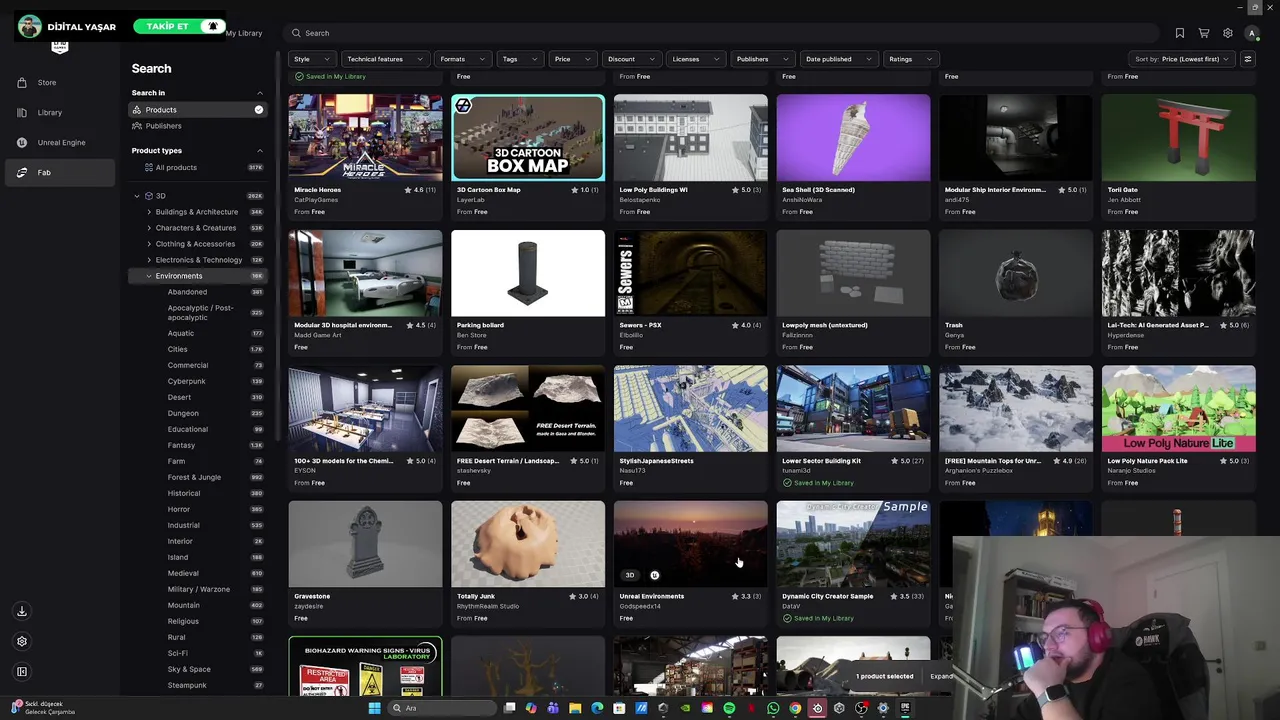Image resolution: width=1280 pixels, height=720 pixels.
Task: Open Low Poly Nature Pack Lite thumbnail
Action: click(1178, 408)
